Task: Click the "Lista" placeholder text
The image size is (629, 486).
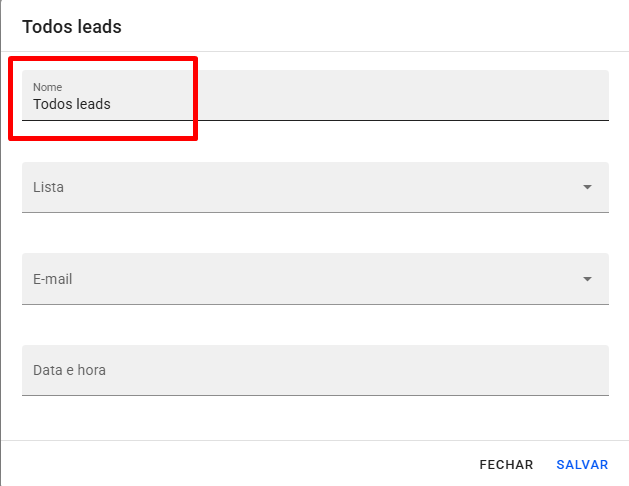Action: pos(49,187)
